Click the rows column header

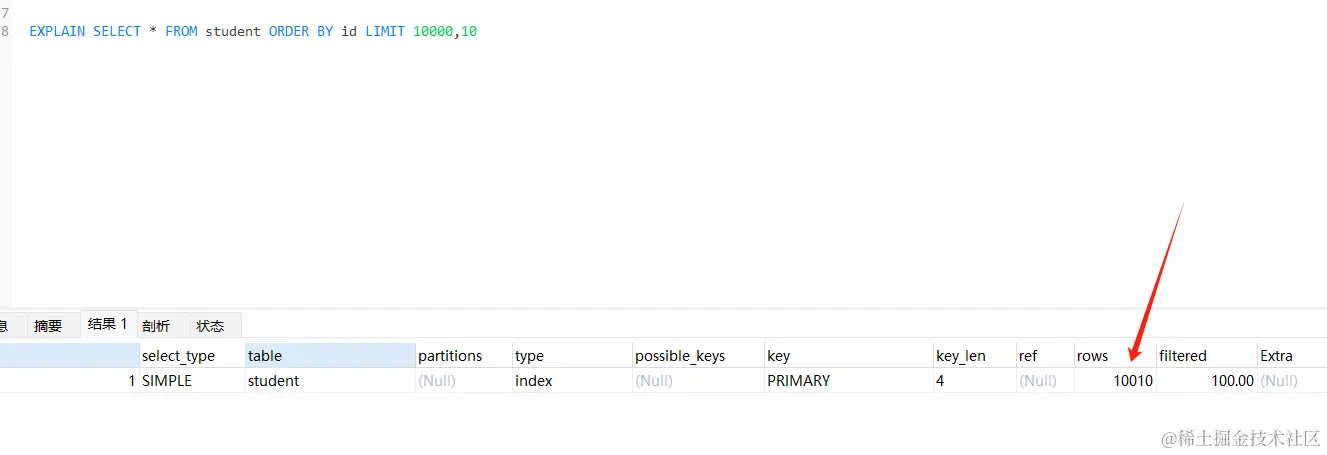[x=1092, y=356]
